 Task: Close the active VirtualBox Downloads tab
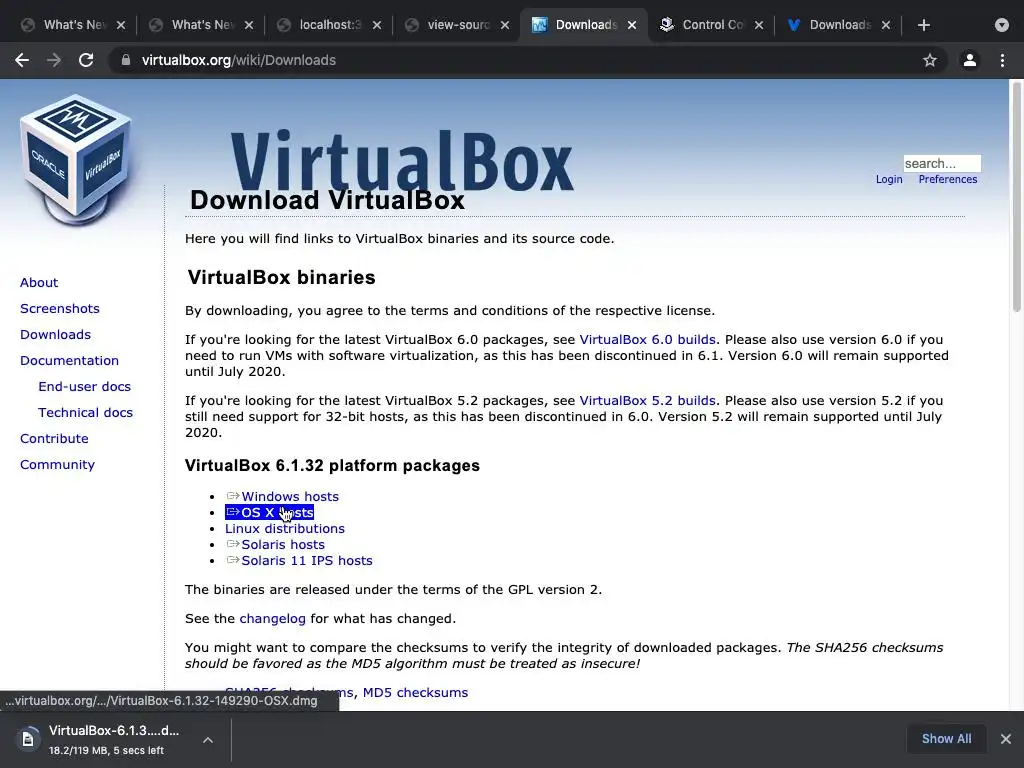click(632, 25)
